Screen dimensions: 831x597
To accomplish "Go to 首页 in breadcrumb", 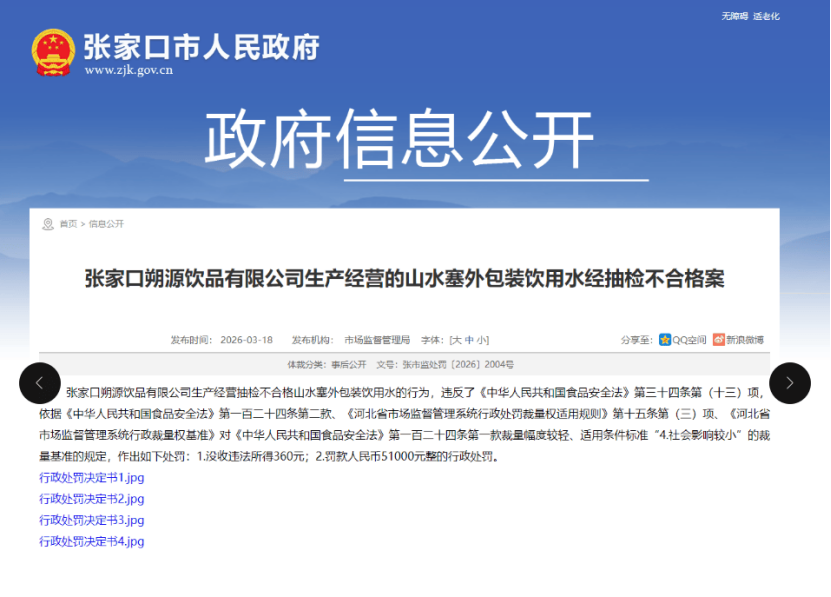I will click(x=68, y=224).
